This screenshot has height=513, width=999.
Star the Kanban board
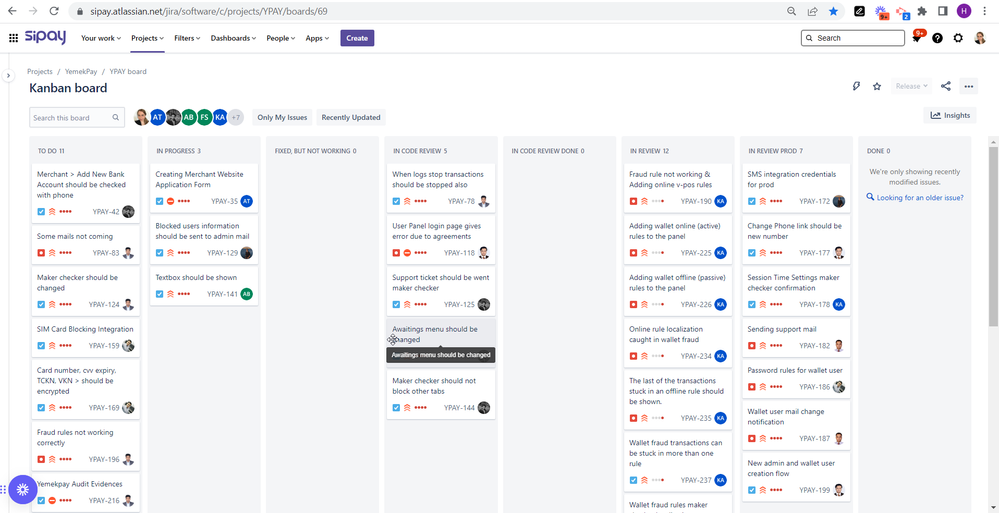click(877, 86)
